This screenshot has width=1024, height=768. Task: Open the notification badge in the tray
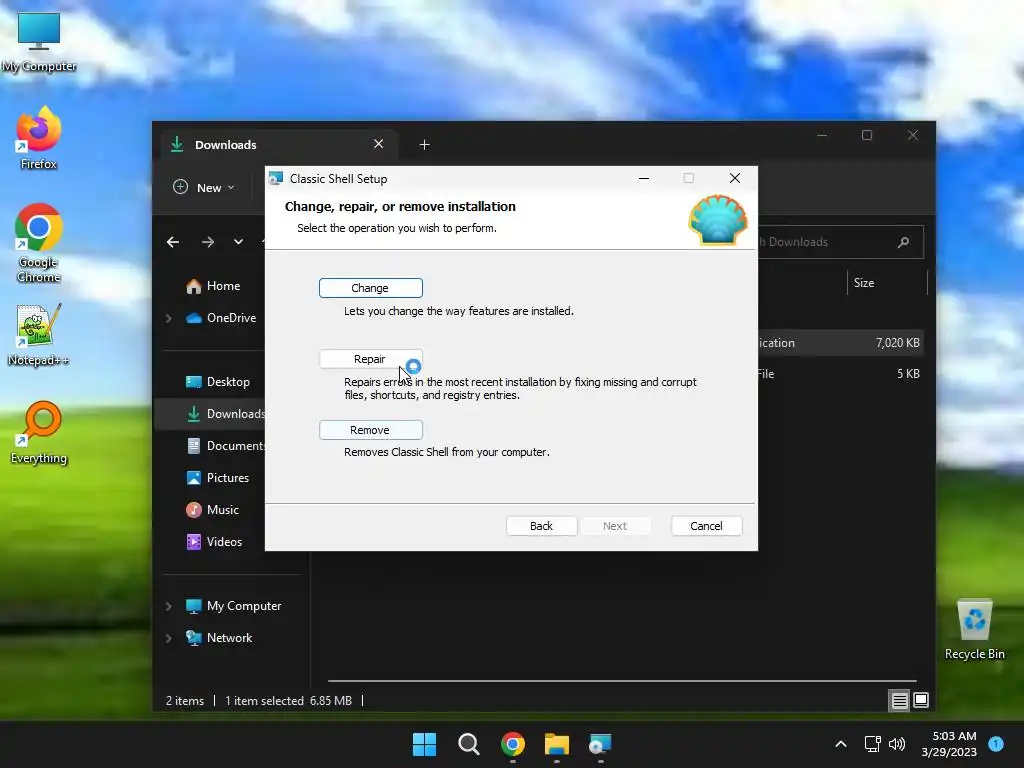[x=996, y=743]
